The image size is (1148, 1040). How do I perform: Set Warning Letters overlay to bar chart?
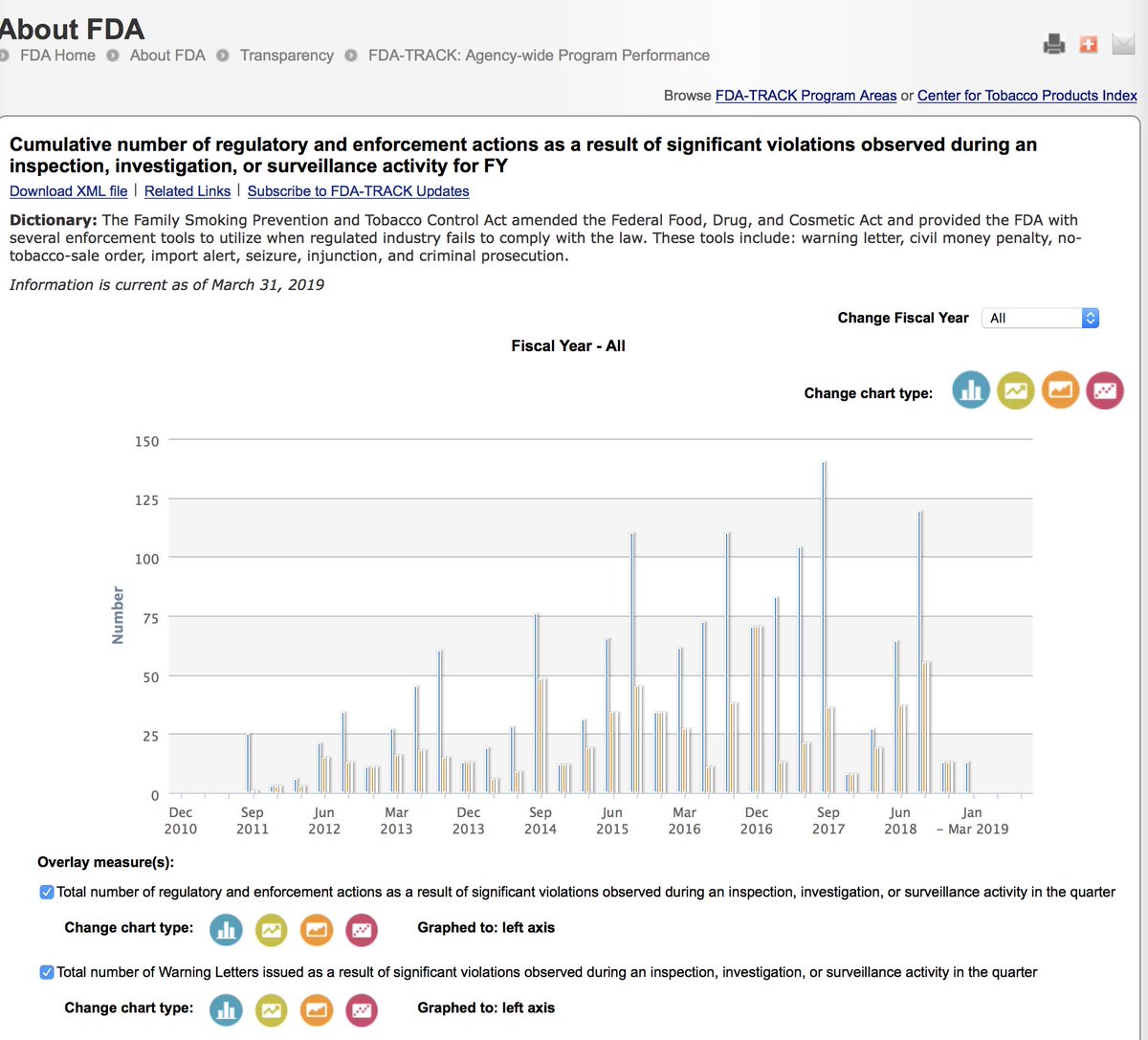click(227, 1009)
